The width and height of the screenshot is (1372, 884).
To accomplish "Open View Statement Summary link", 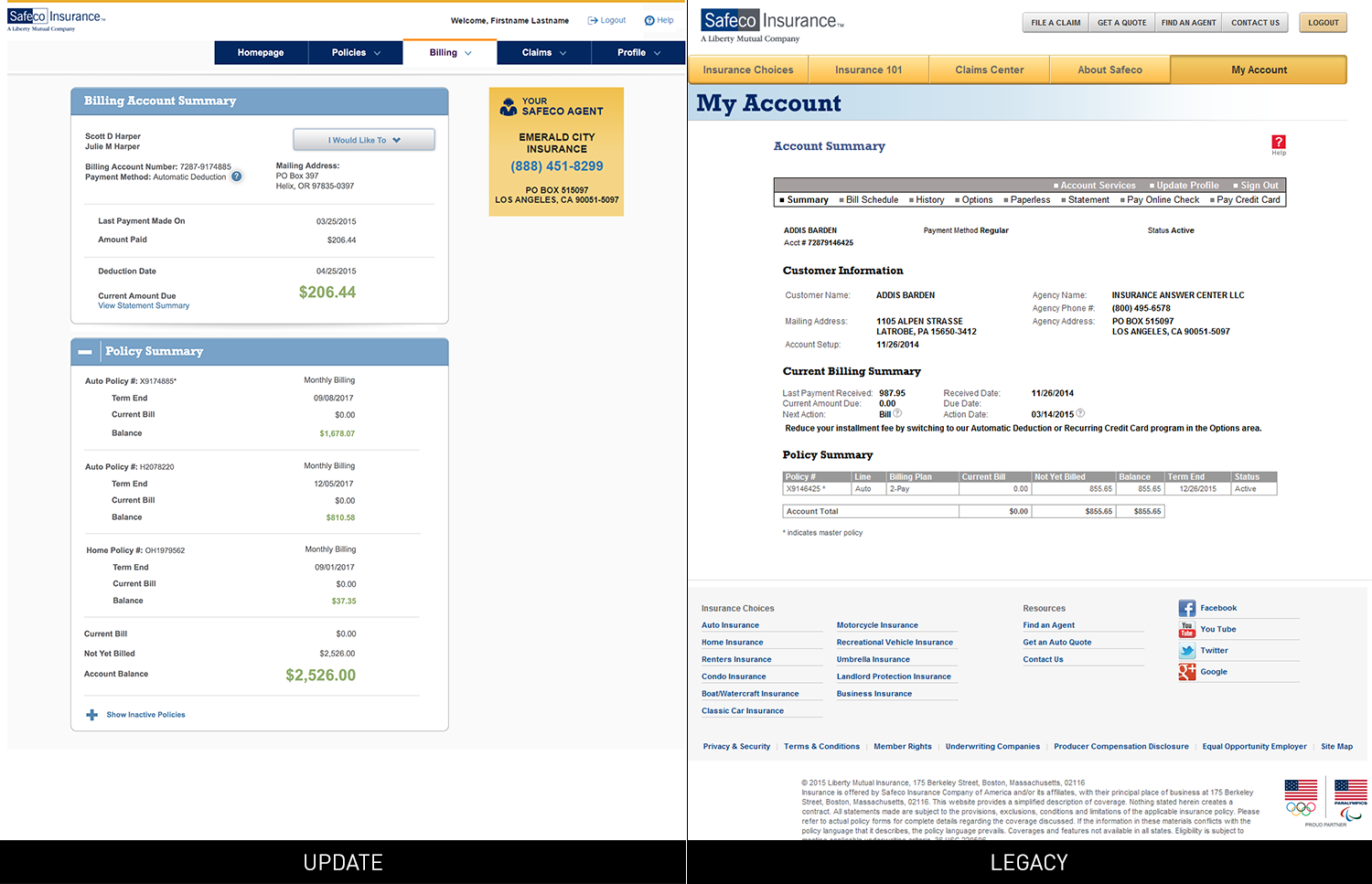I will coord(144,306).
